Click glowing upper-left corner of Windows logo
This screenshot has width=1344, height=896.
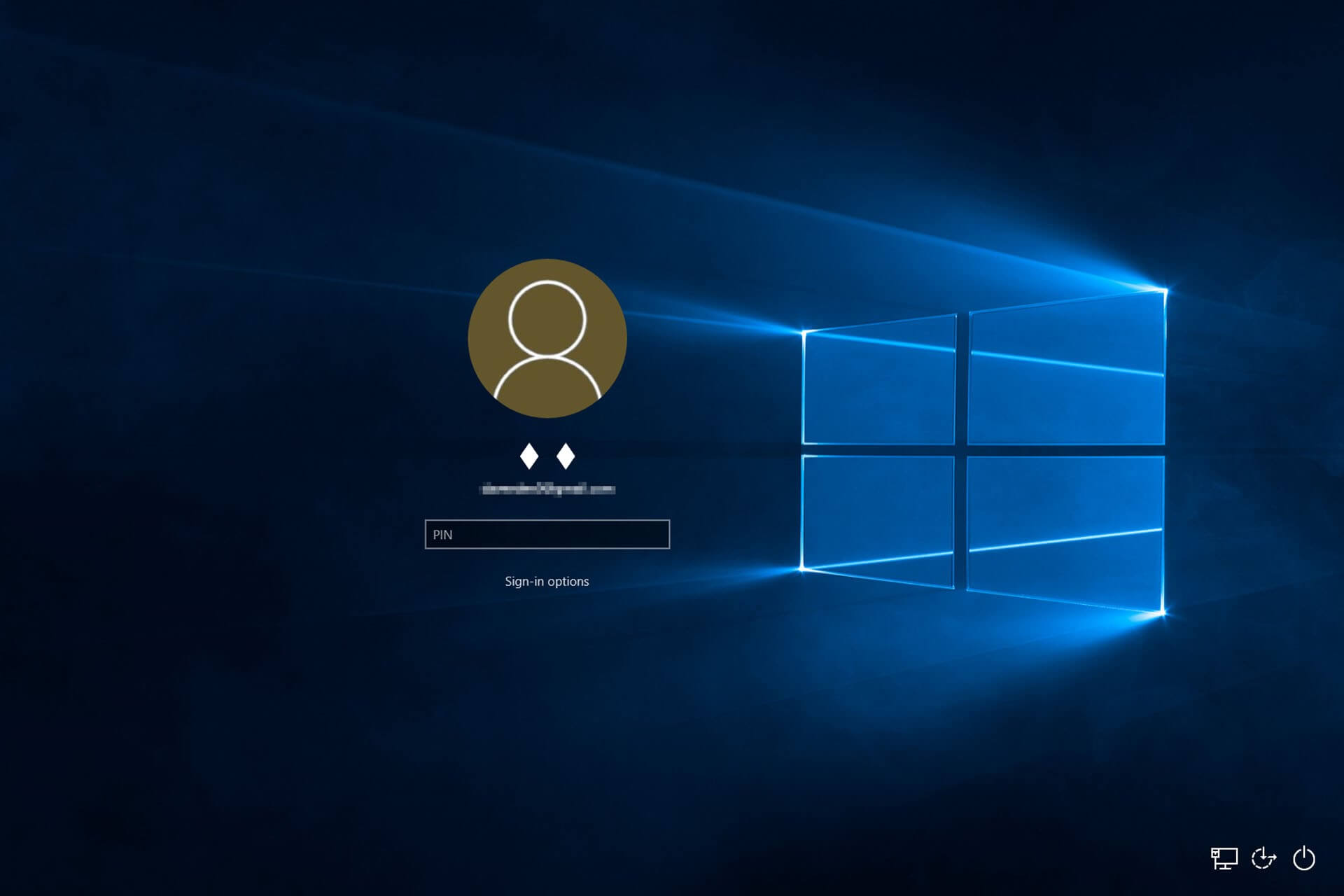tap(804, 331)
